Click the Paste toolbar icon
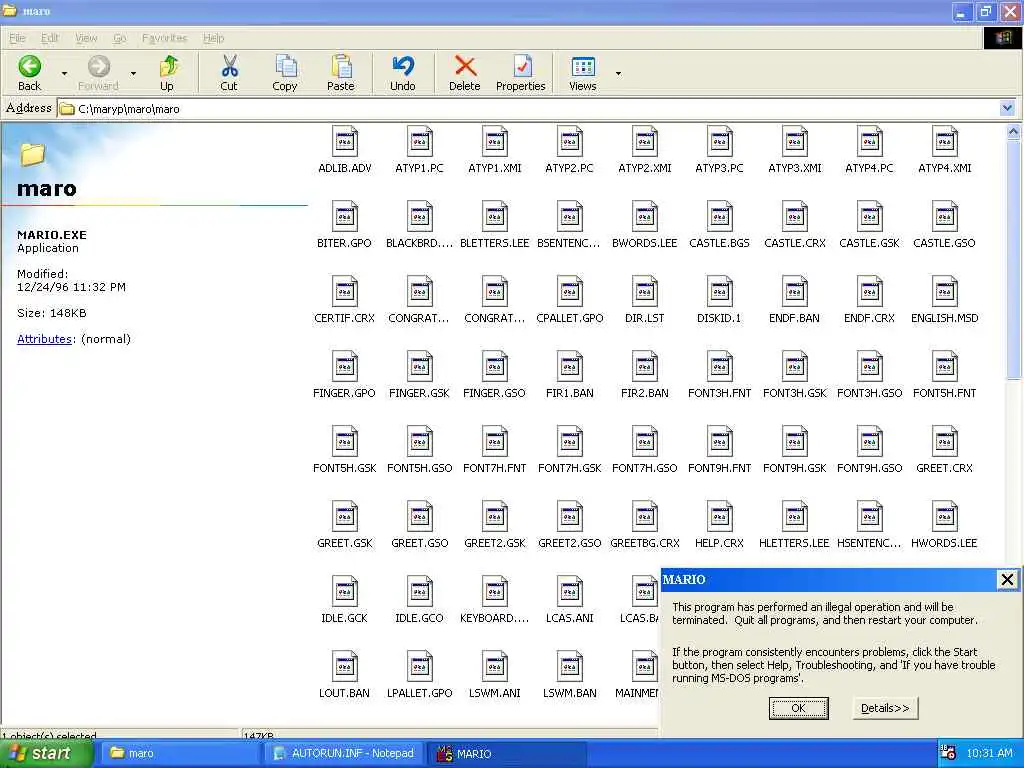 click(340, 73)
